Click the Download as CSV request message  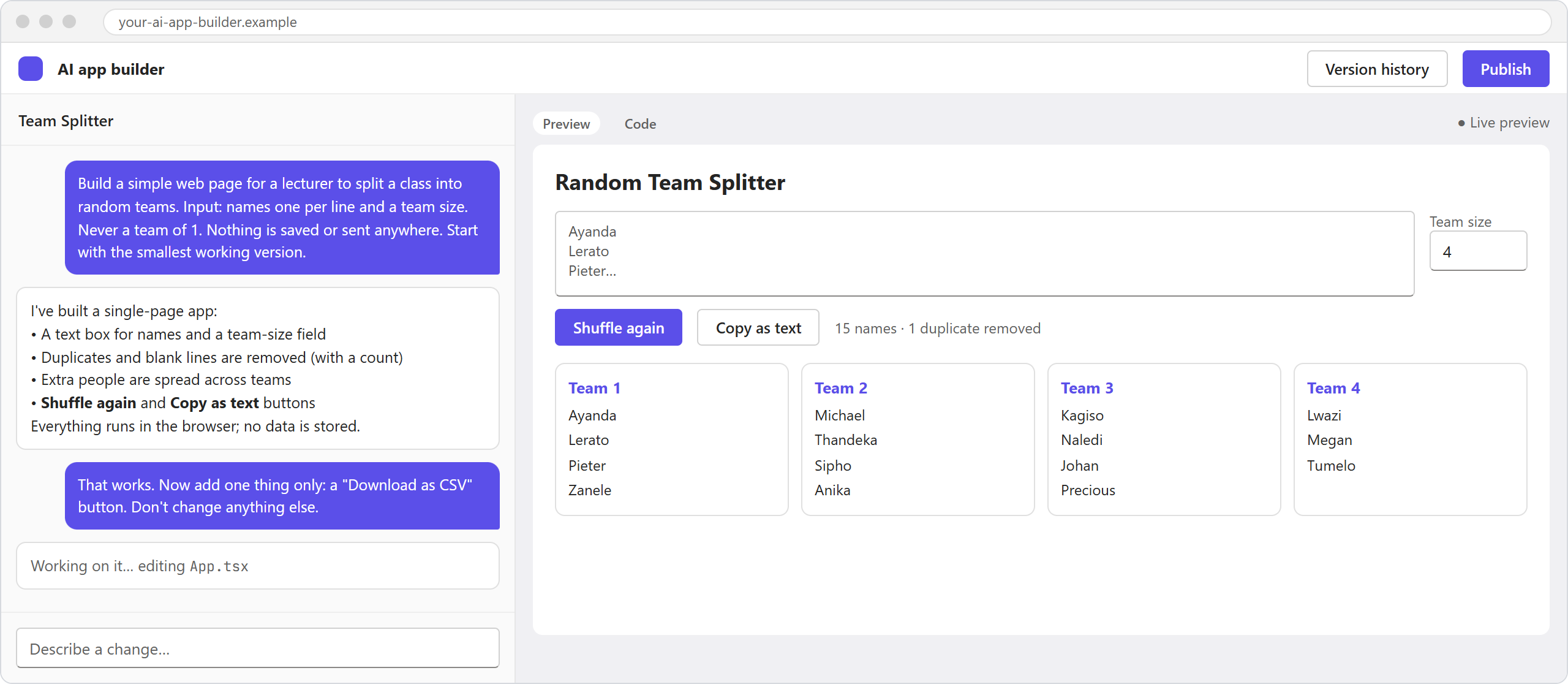(x=282, y=496)
